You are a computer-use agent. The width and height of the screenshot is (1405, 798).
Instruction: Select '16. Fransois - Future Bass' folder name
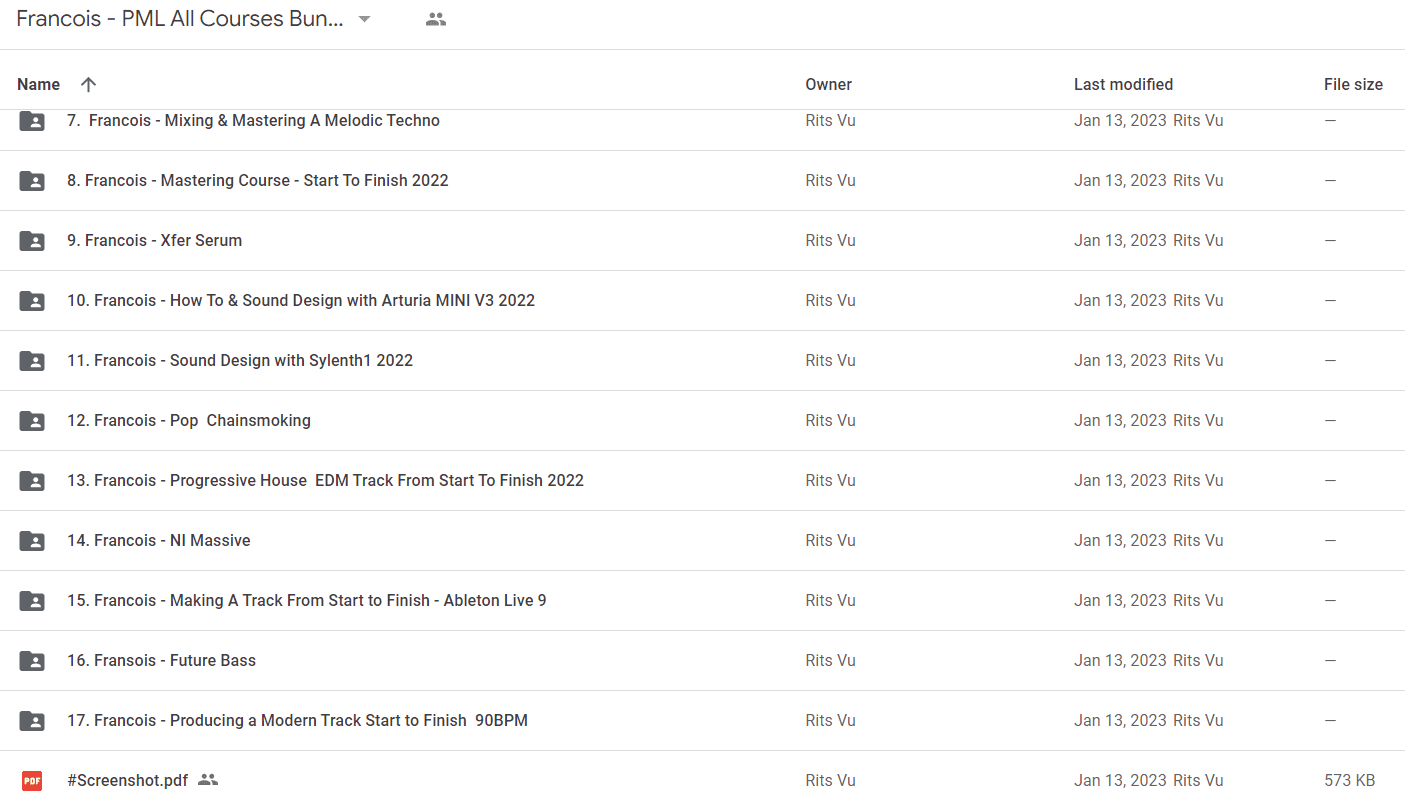(x=161, y=660)
